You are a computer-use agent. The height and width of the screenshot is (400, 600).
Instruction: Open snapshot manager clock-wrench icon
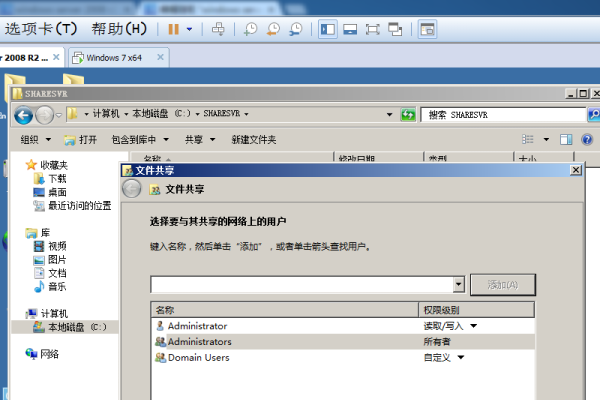click(x=296, y=29)
